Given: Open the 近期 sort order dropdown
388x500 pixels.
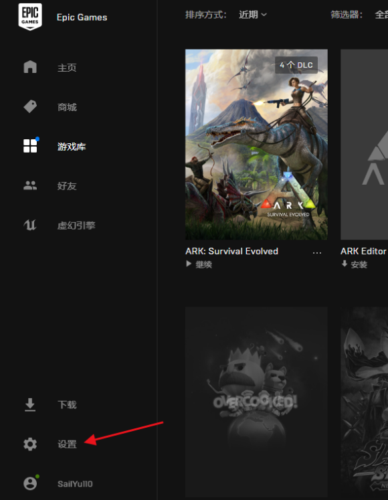Looking at the screenshot, I should pos(253,15).
